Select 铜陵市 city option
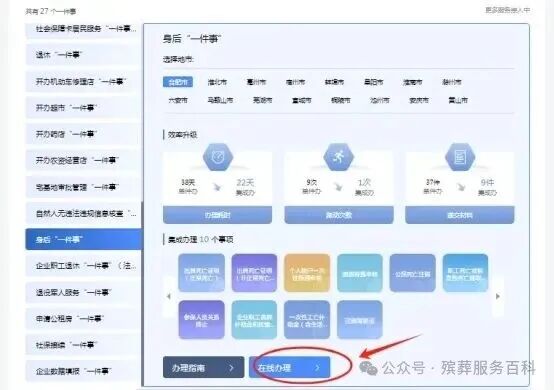The image size is (554, 390). (341, 100)
